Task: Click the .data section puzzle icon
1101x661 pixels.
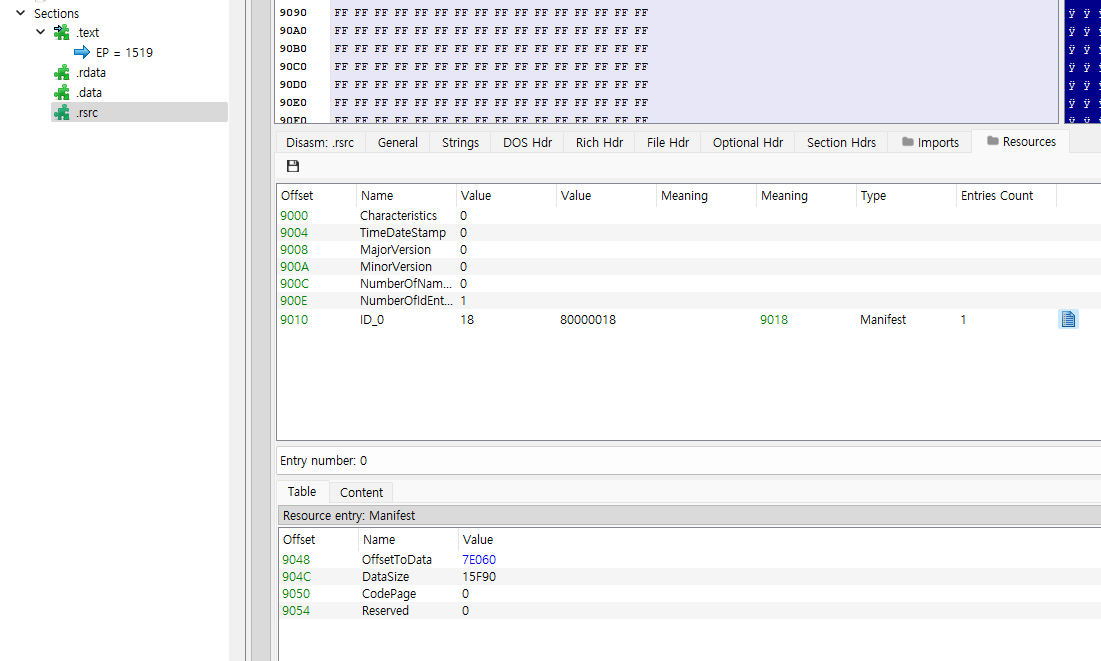Action: 62,92
